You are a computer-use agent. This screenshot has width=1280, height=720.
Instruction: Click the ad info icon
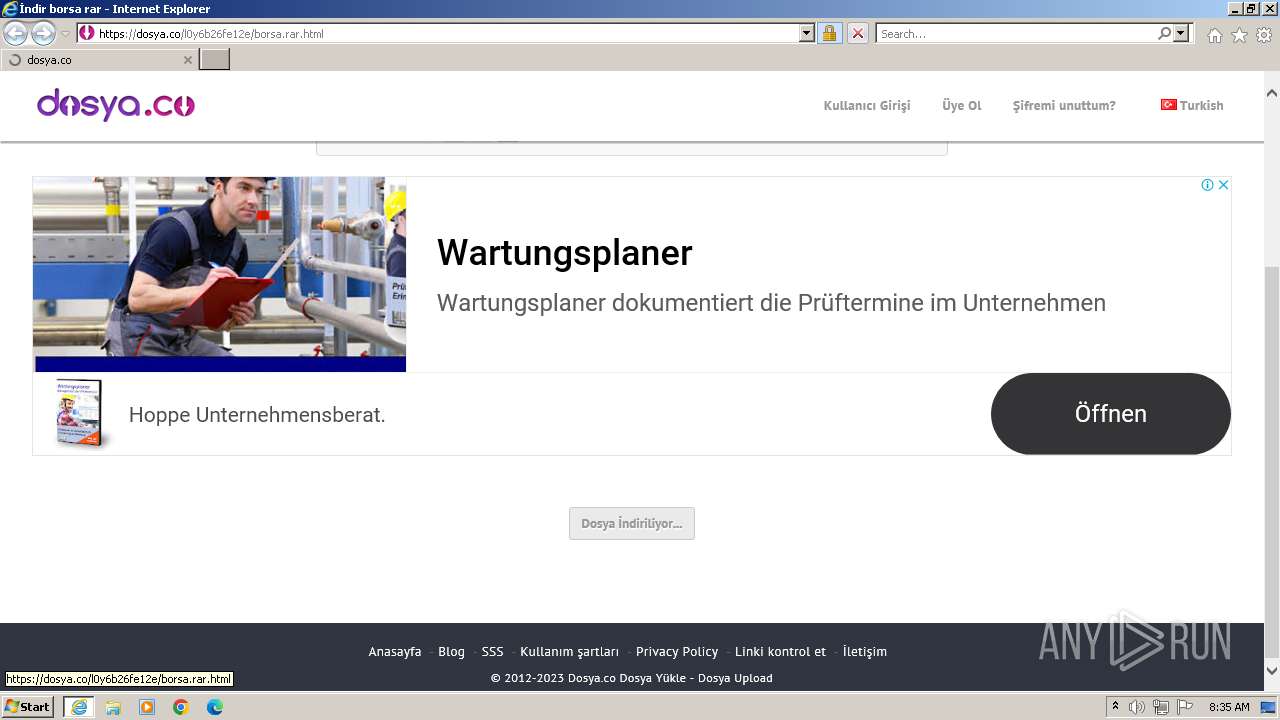click(1207, 185)
